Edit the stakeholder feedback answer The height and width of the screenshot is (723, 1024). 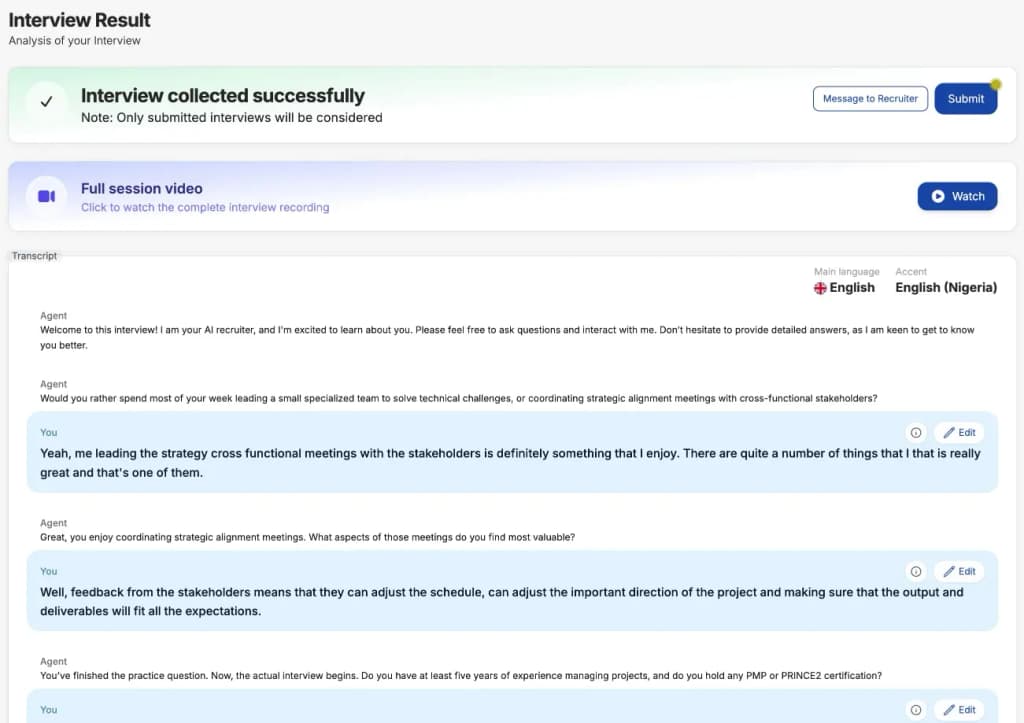[x=959, y=571]
